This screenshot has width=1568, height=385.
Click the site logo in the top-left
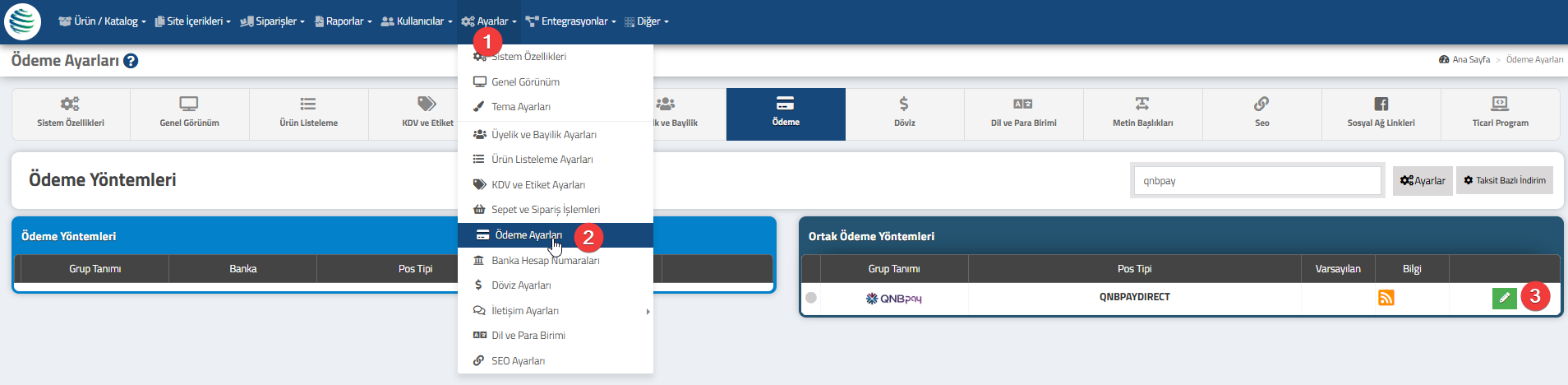[x=22, y=21]
